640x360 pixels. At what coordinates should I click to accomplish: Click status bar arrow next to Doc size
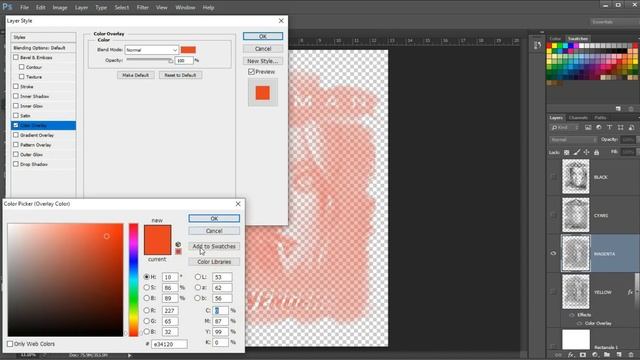(129, 356)
